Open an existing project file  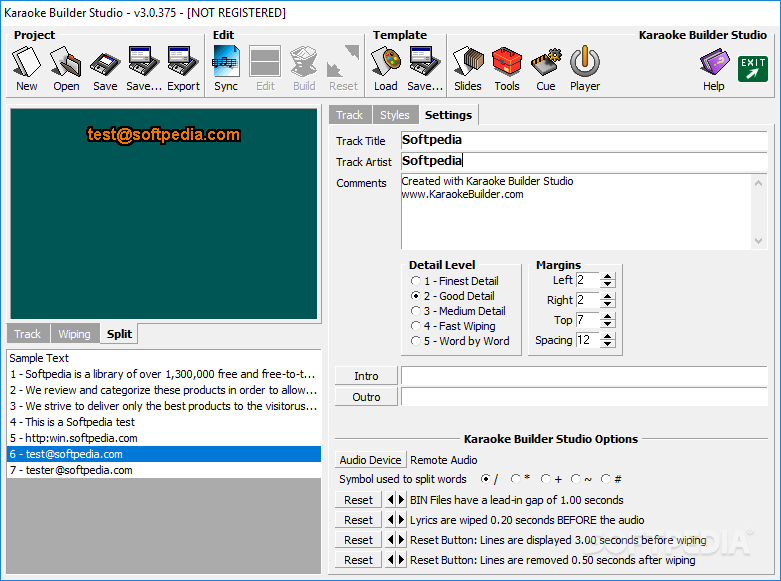click(66, 68)
